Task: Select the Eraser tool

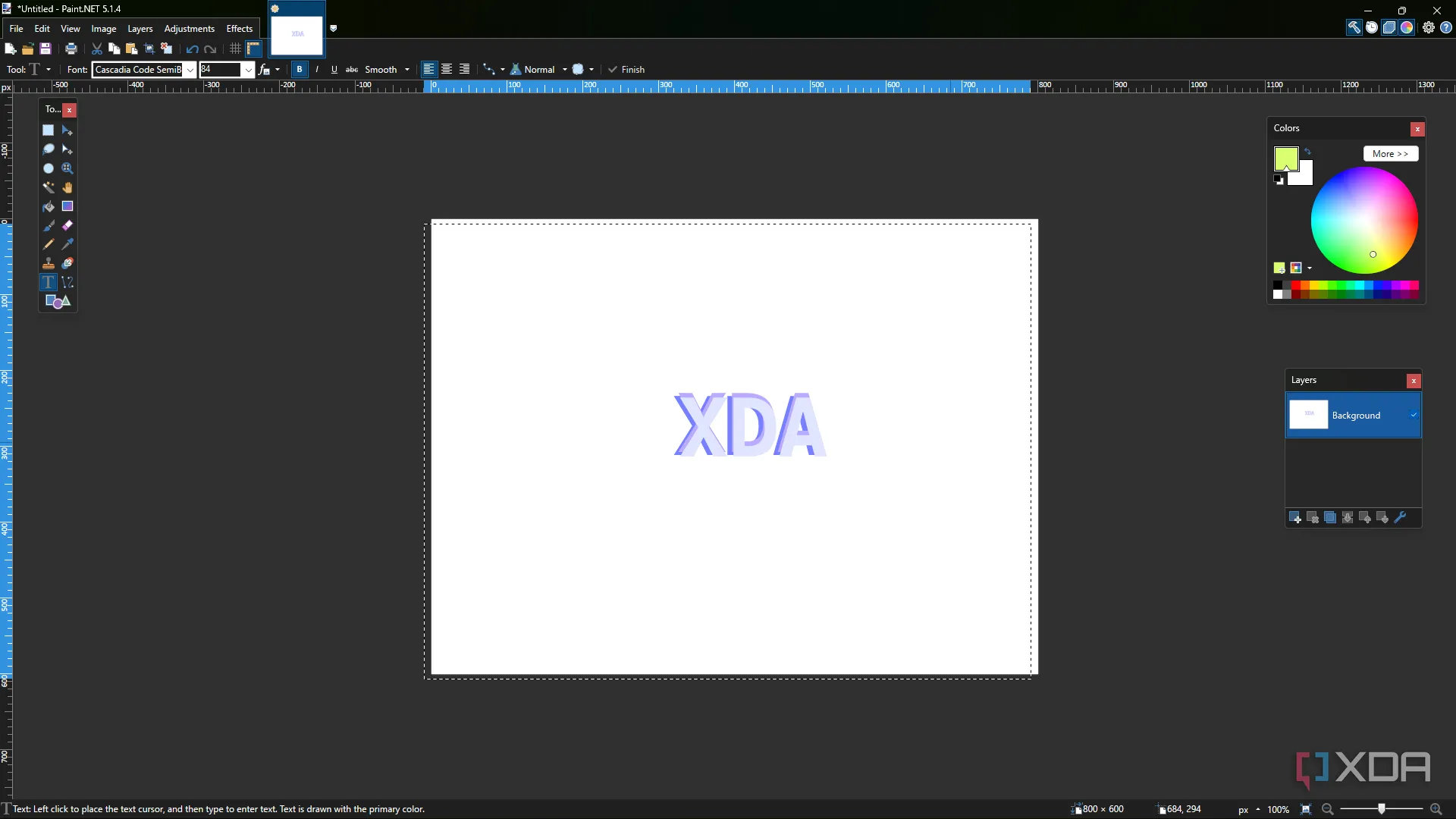Action: pyautogui.click(x=67, y=225)
